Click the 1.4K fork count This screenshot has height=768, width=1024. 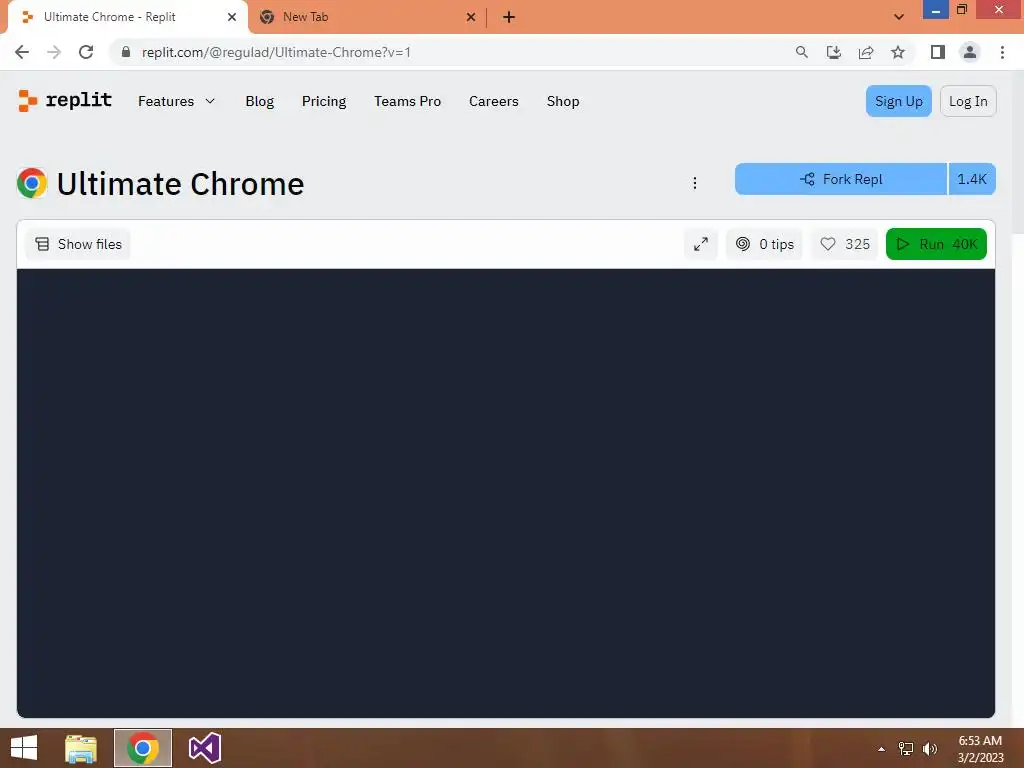click(972, 179)
